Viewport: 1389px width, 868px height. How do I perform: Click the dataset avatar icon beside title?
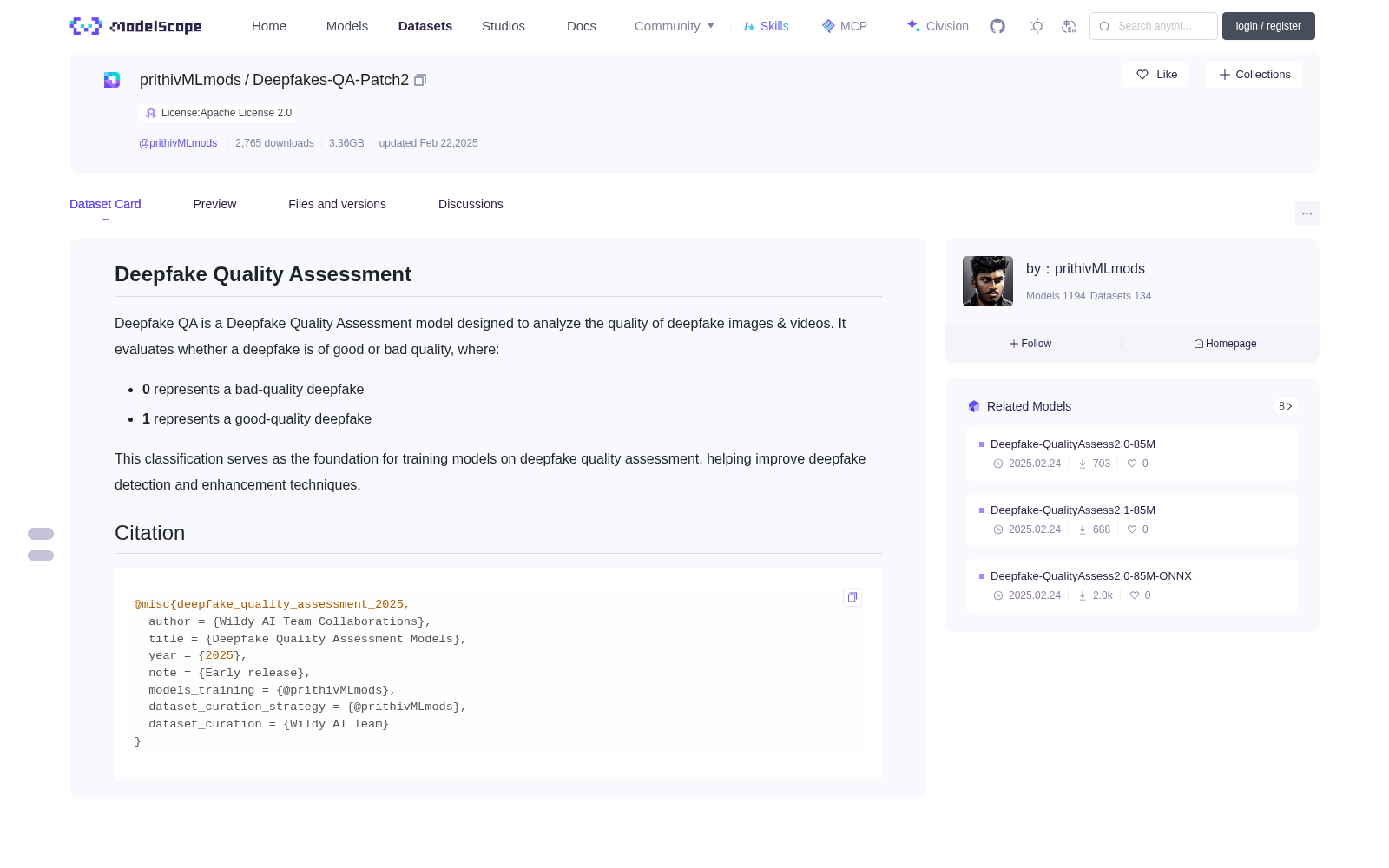112,80
